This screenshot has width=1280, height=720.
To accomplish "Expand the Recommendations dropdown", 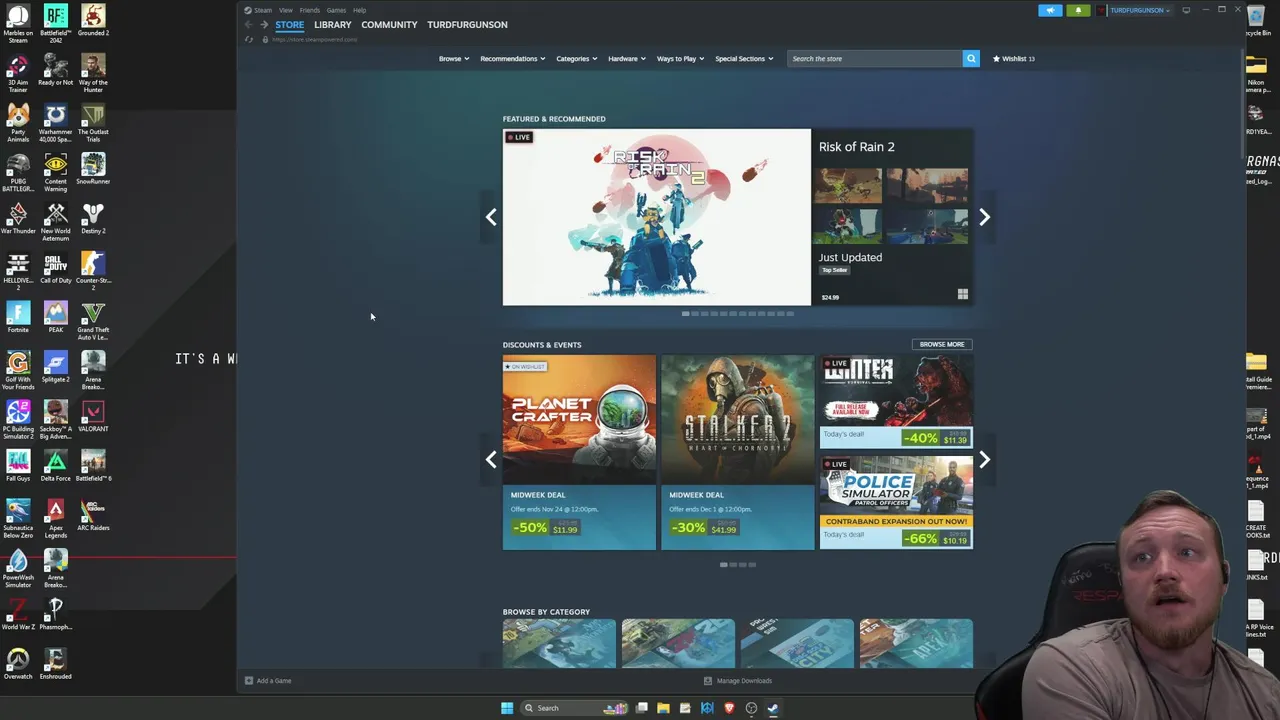I will [512, 58].
